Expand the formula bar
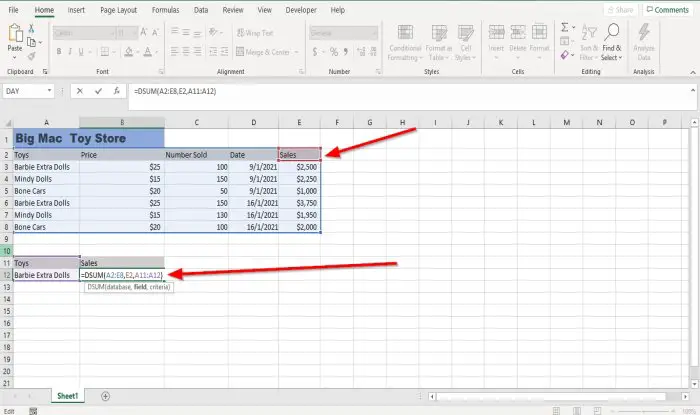The width and height of the screenshot is (700, 415). (x=692, y=90)
